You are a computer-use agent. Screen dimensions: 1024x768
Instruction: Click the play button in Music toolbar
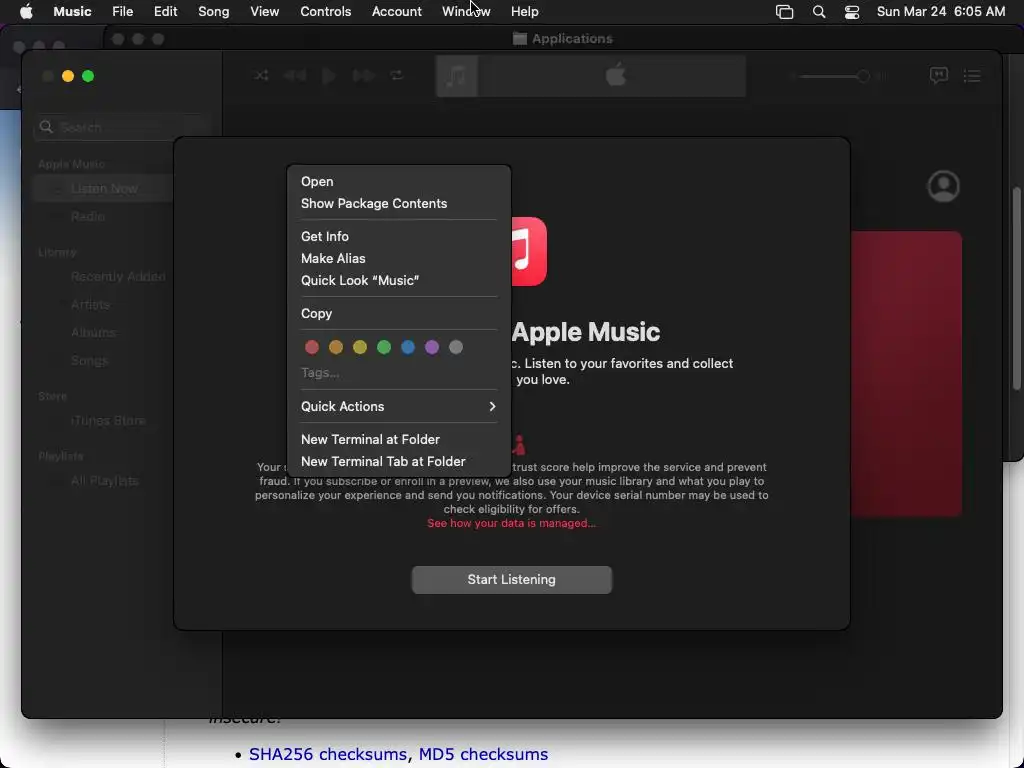point(329,76)
